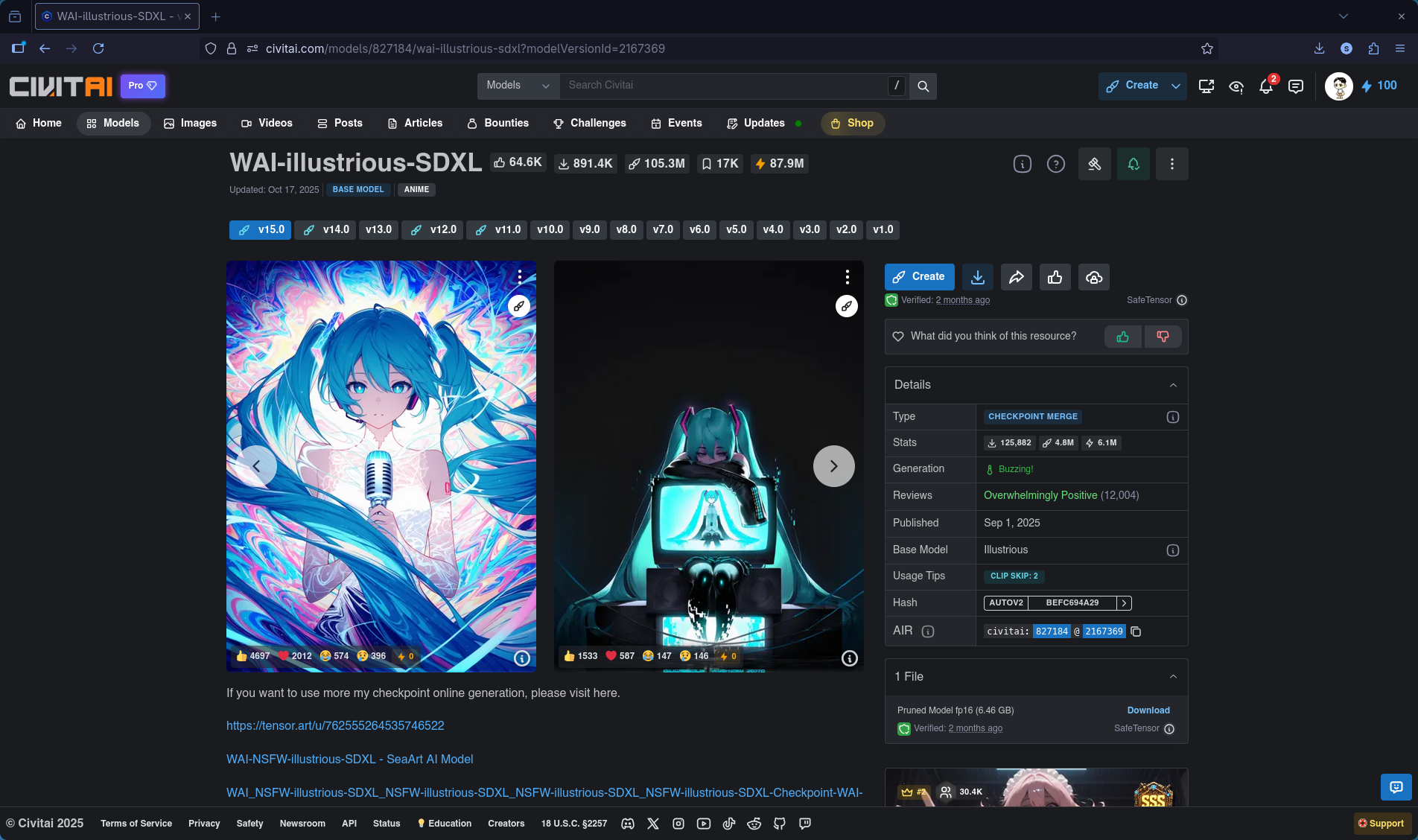Viewport: 1418px width, 840px height.
Task: Rate the model with the thumbs-up icon
Action: tap(1055, 277)
